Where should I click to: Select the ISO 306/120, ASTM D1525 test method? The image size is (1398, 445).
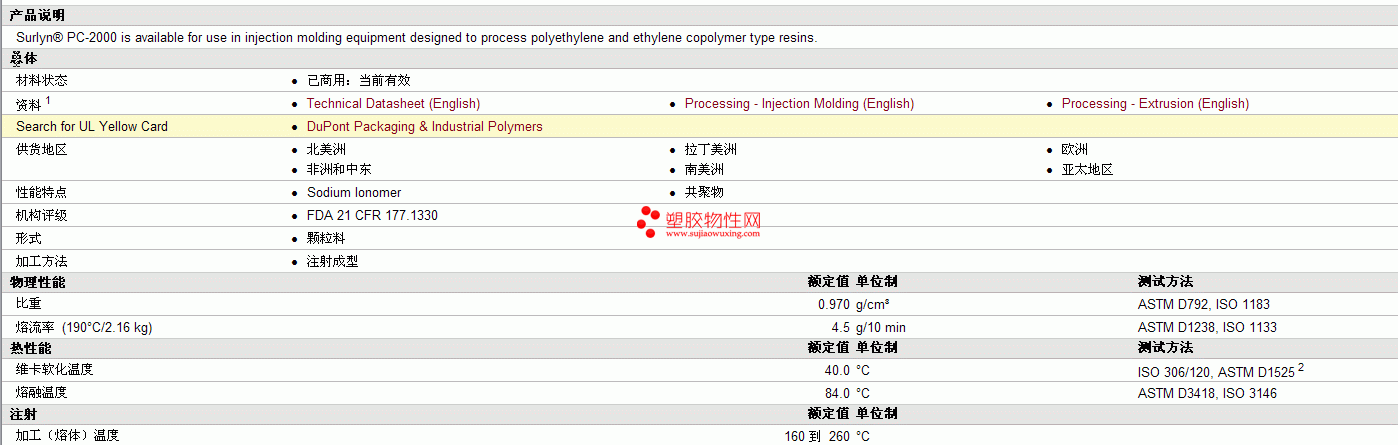1216,371
